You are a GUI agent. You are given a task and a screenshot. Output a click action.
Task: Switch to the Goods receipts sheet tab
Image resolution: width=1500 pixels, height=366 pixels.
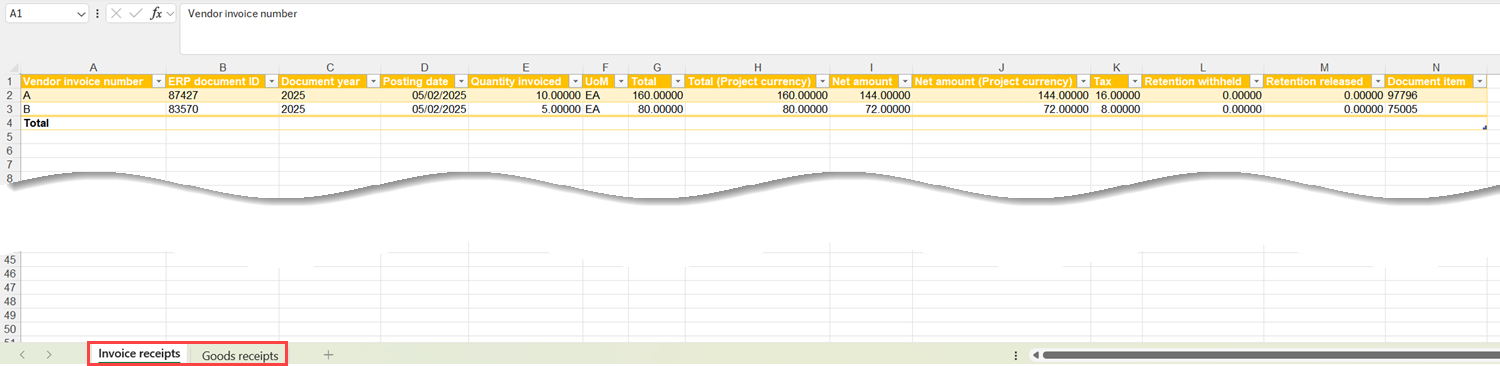pyautogui.click(x=240, y=355)
